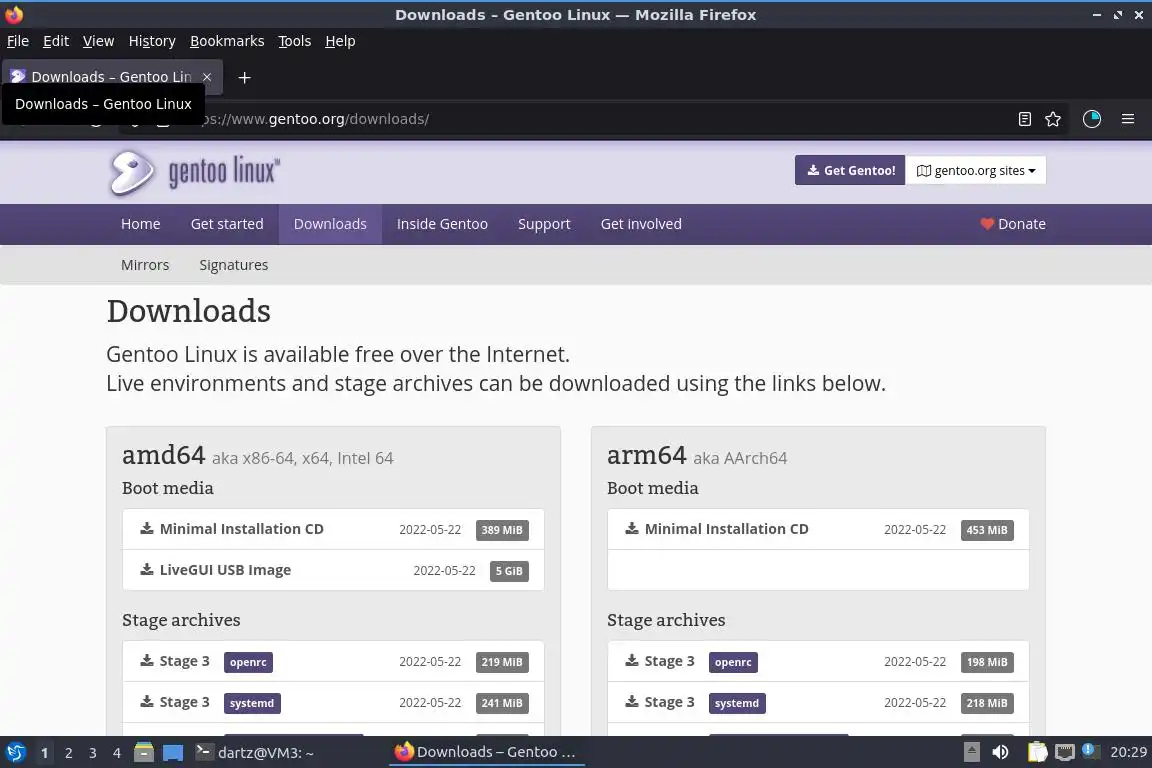1152x768 pixels.
Task: Open file manager icon in taskbar
Action: (144, 753)
